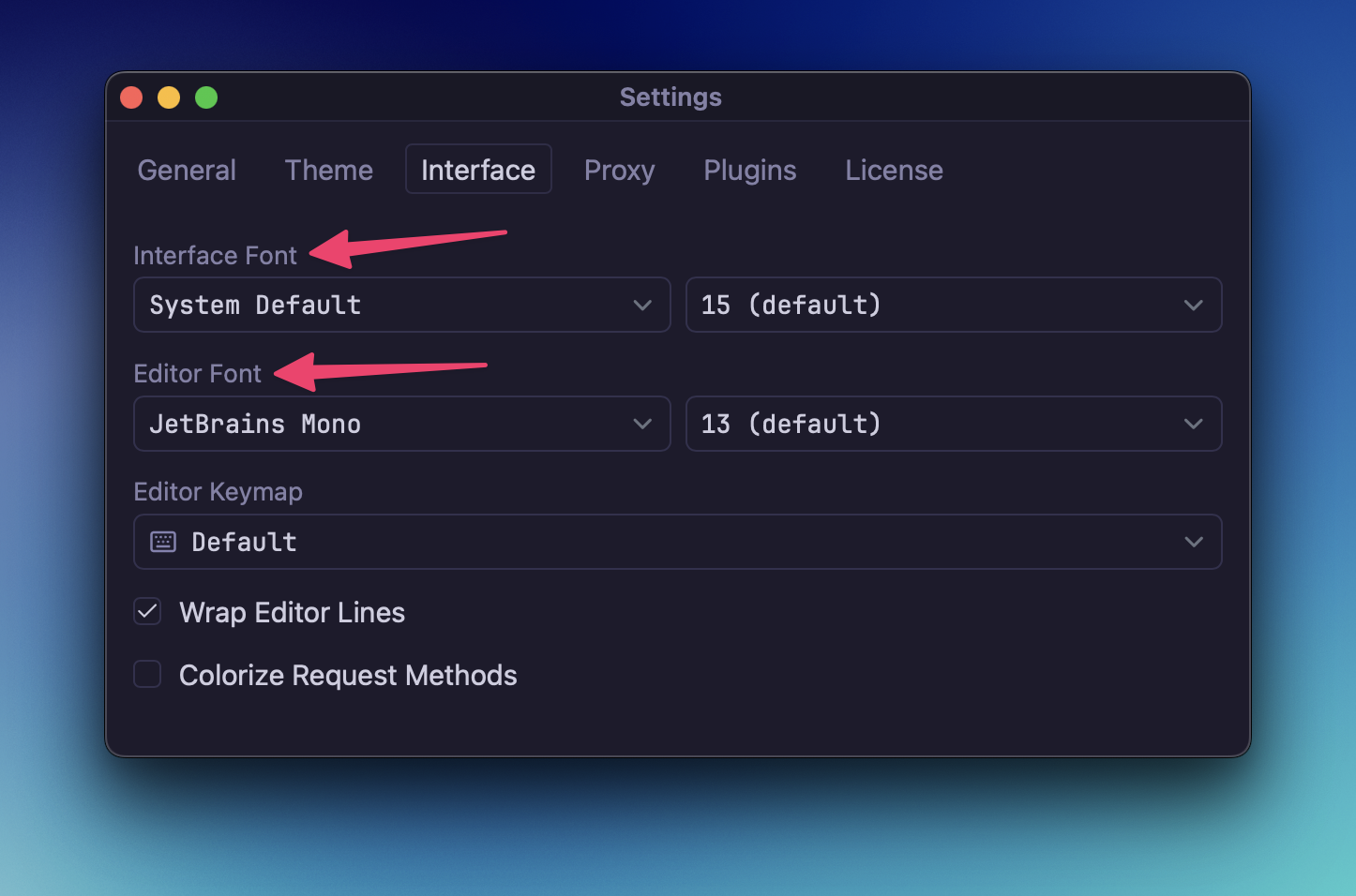Click the chevron on Editor Font dropdown
Screen dimensions: 1356x896
click(x=642, y=424)
